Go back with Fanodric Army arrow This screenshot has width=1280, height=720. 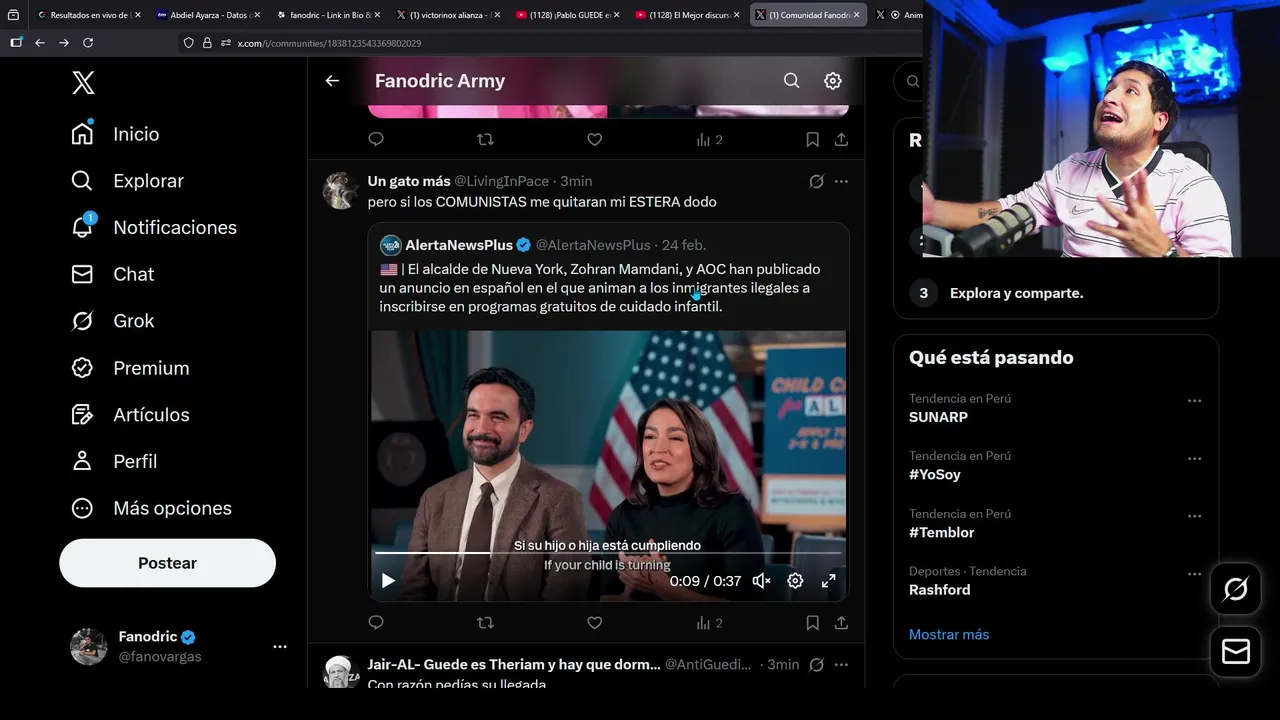click(x=332, y=81)
